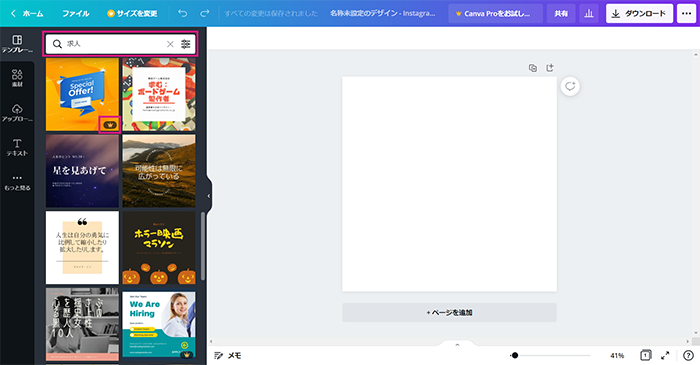Expand the bottom page thumbnails chevron
Image resolution: width=700 pixels, height=365 pixels.
[x=457, y=344]
